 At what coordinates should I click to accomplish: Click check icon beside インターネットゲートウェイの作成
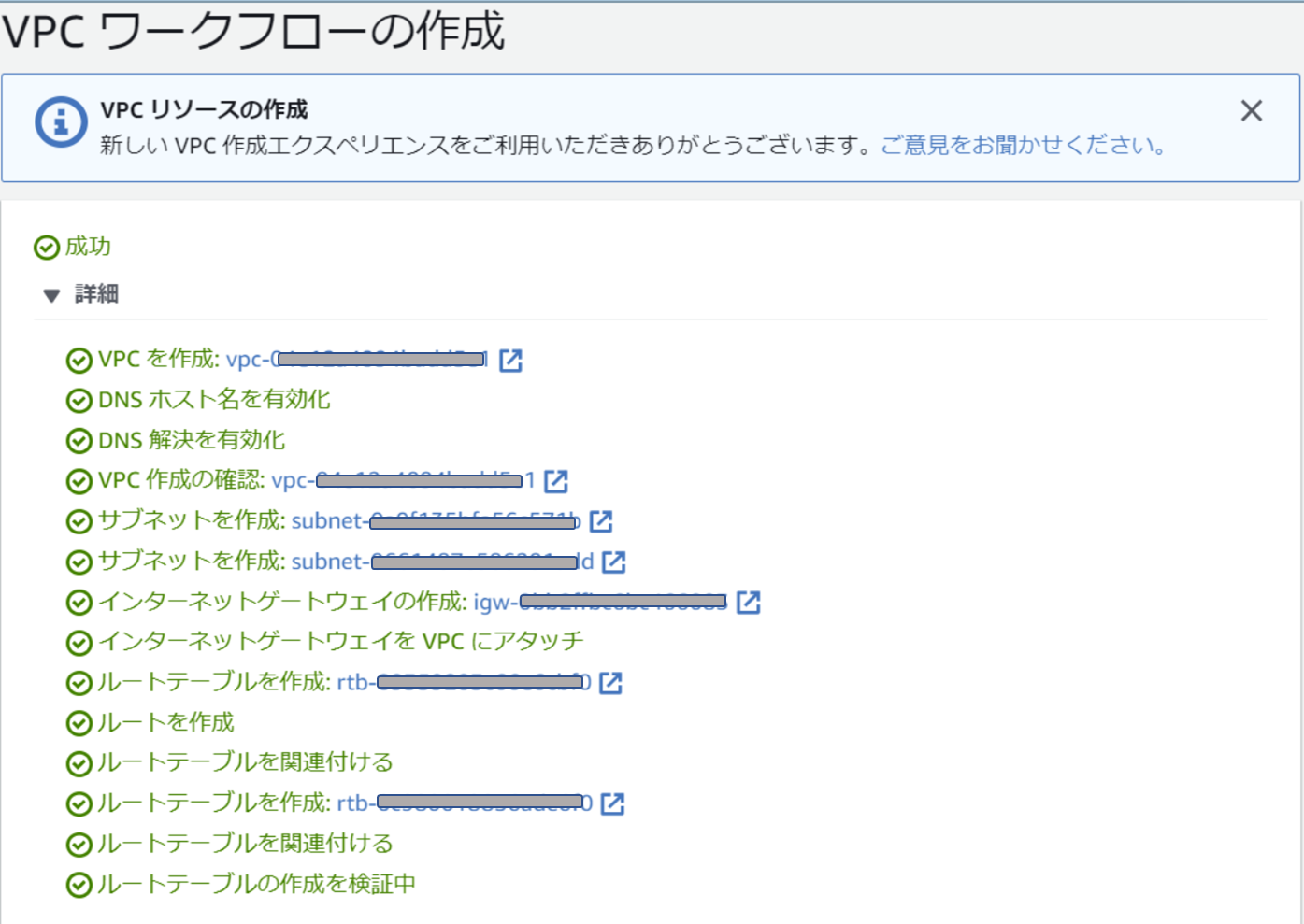click(79, 603)
